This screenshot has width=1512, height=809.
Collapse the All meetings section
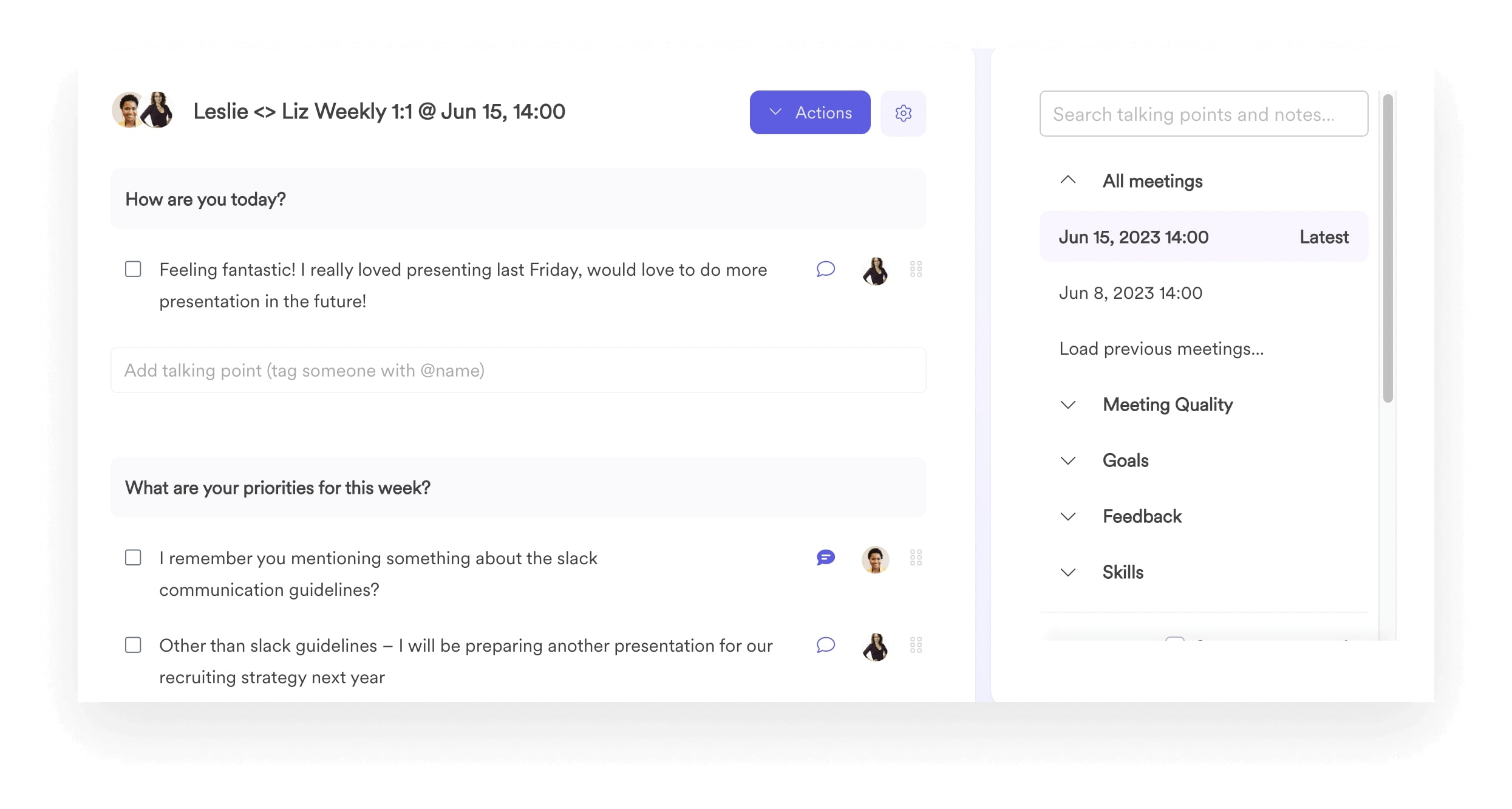click(x=1068, y=181)
